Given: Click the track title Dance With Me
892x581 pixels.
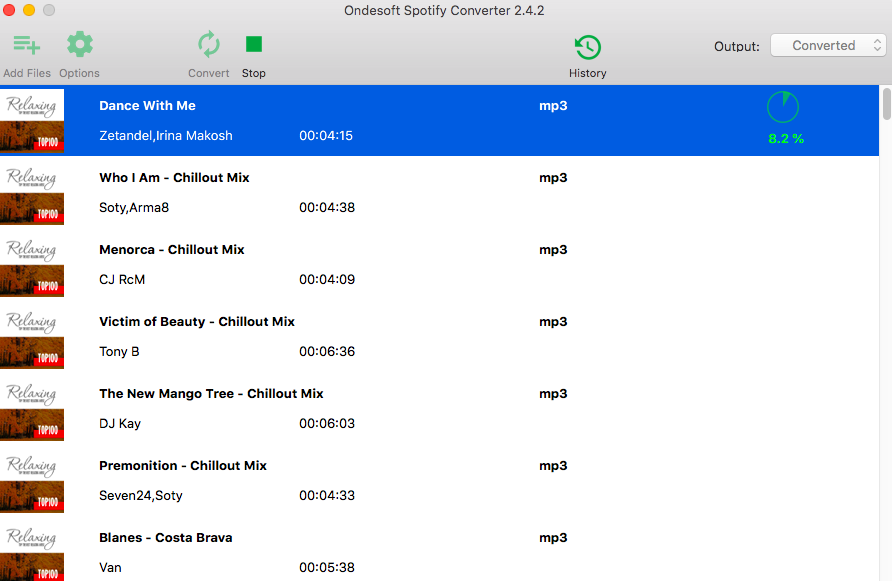Looking at the screenshot, I should pos(147,106).
